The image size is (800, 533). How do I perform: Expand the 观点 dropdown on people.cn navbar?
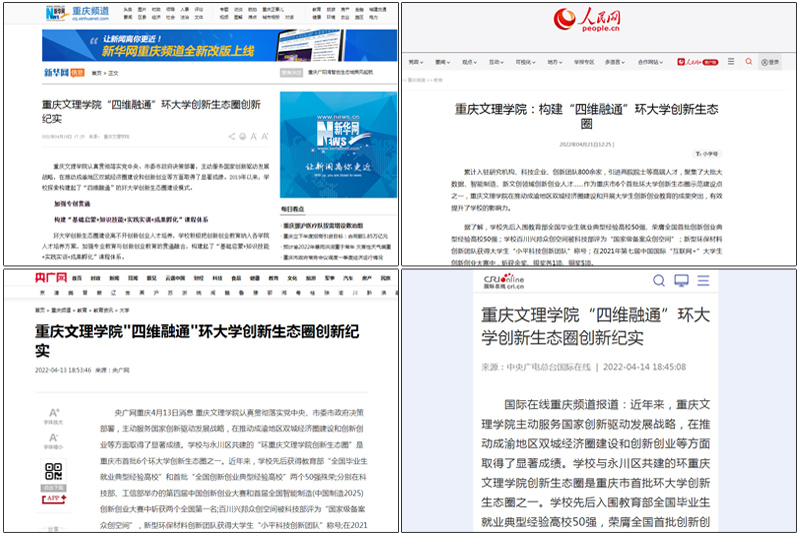coord(469,61)
